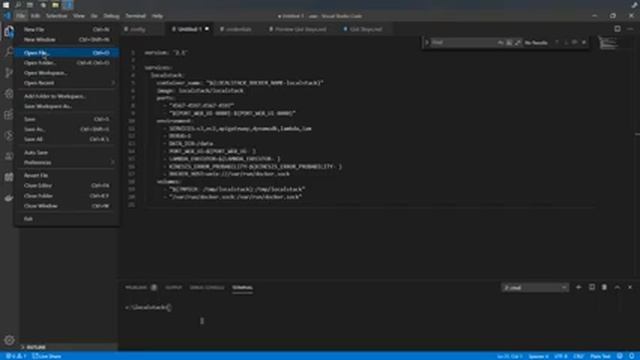Toggle Find in selection

pyautogui.click(x=575, y=42)
